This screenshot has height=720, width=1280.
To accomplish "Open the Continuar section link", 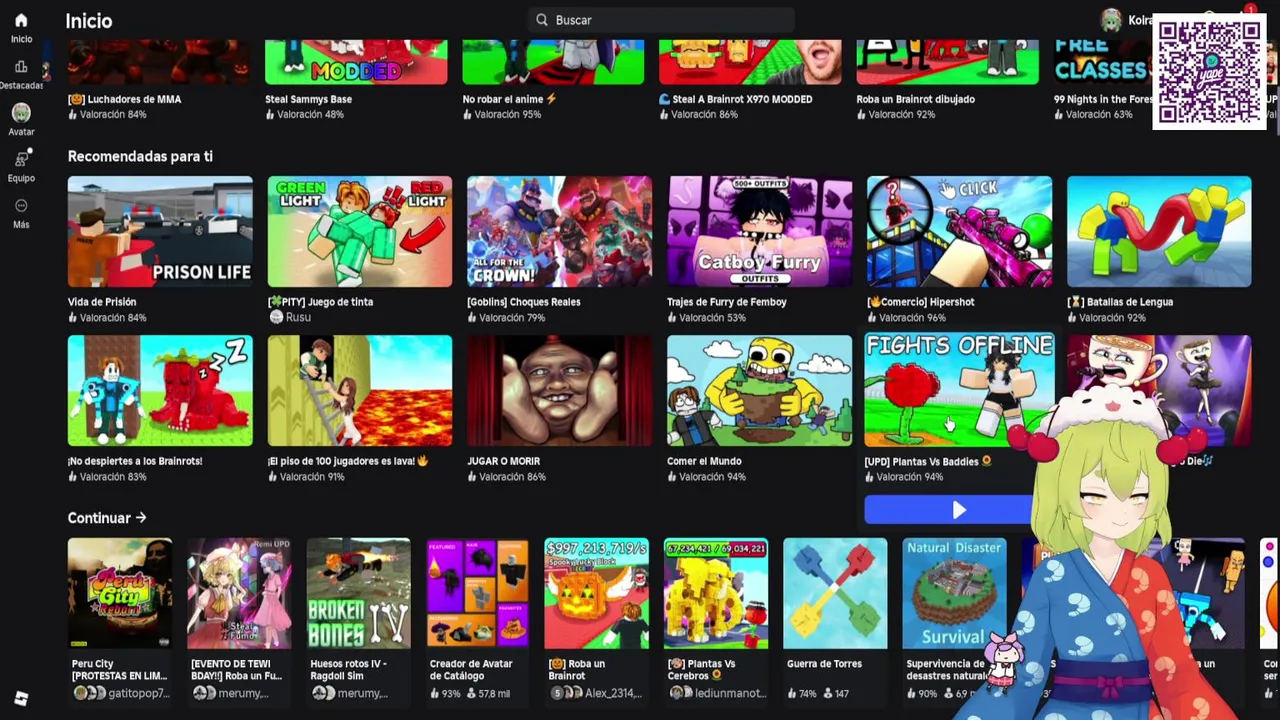I will [107, 518].
